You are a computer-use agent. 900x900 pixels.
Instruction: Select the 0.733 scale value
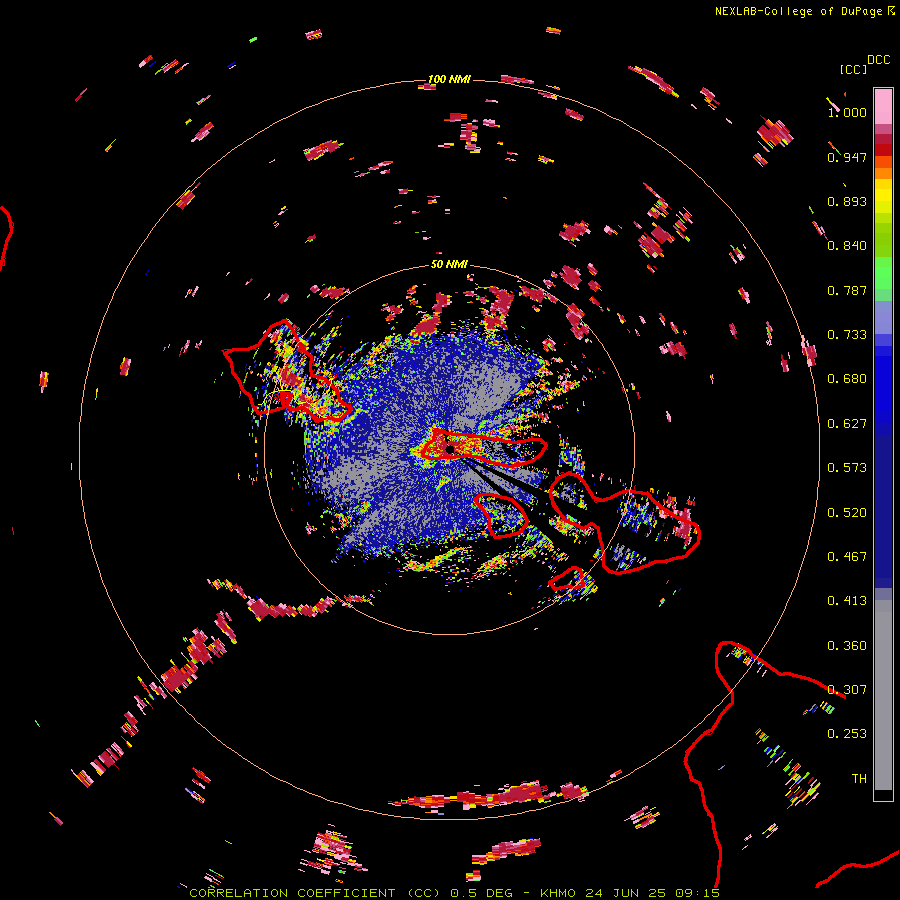tap(847, 335)
